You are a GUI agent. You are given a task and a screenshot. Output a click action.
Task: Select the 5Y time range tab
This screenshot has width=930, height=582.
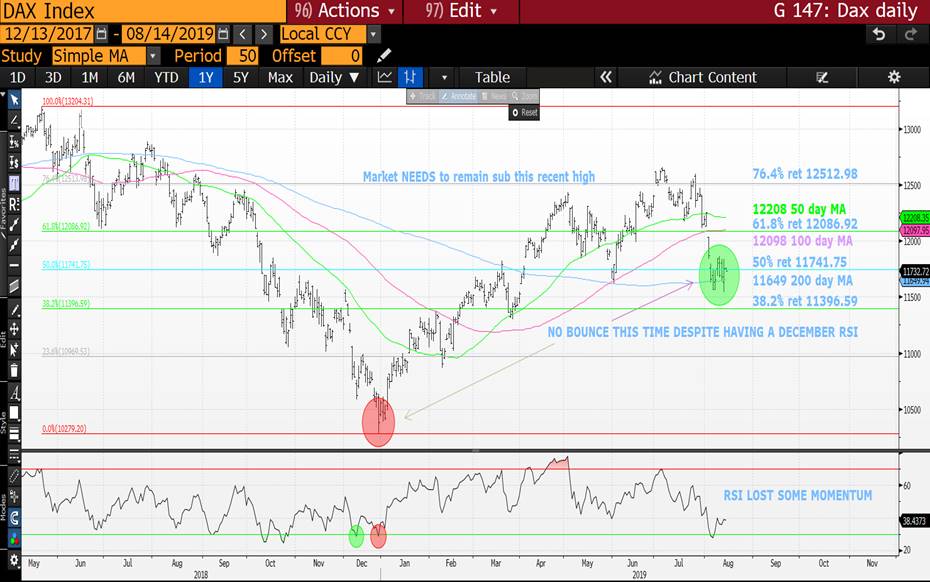240,77
